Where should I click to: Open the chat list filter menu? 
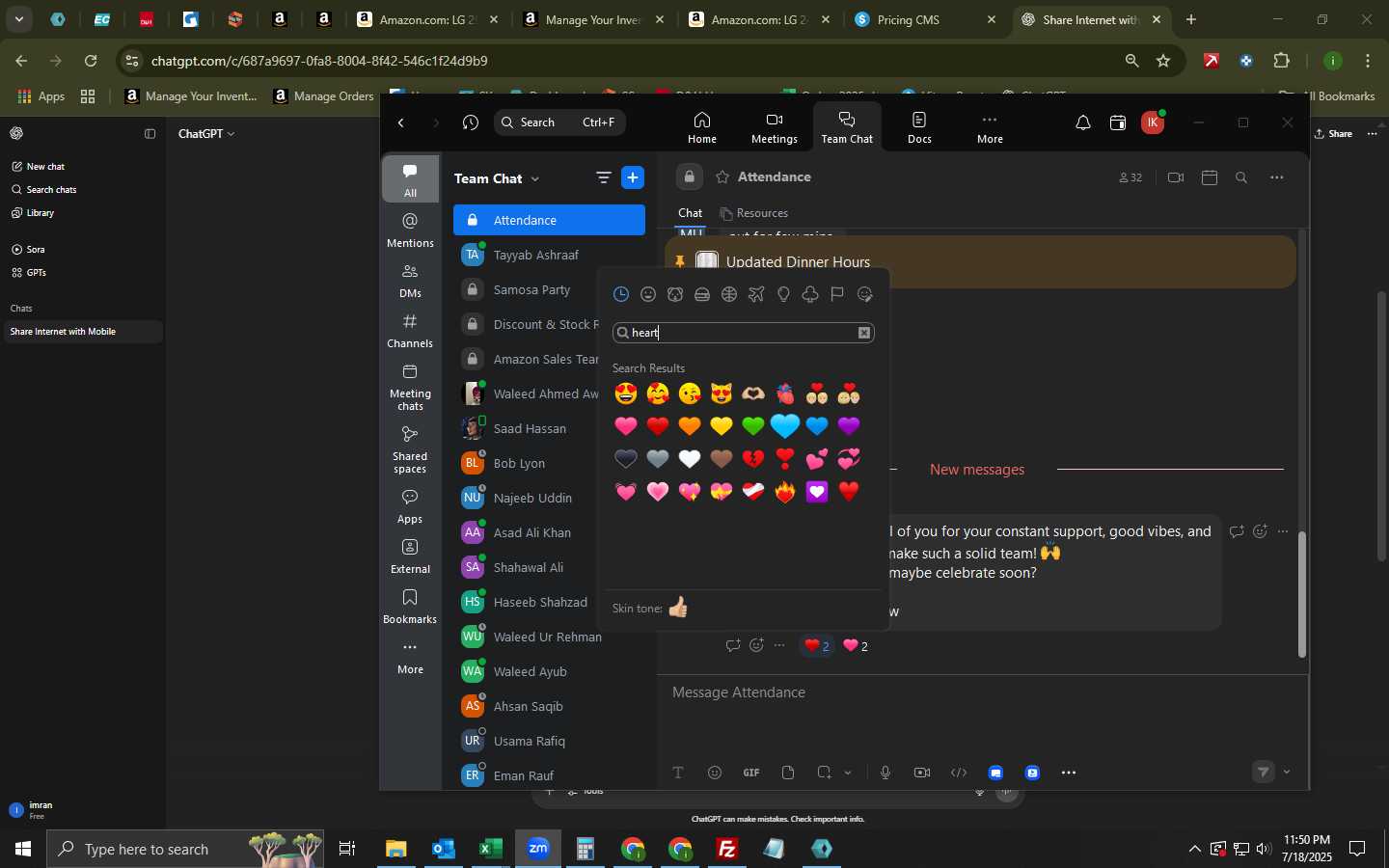(x=604, y=177)
